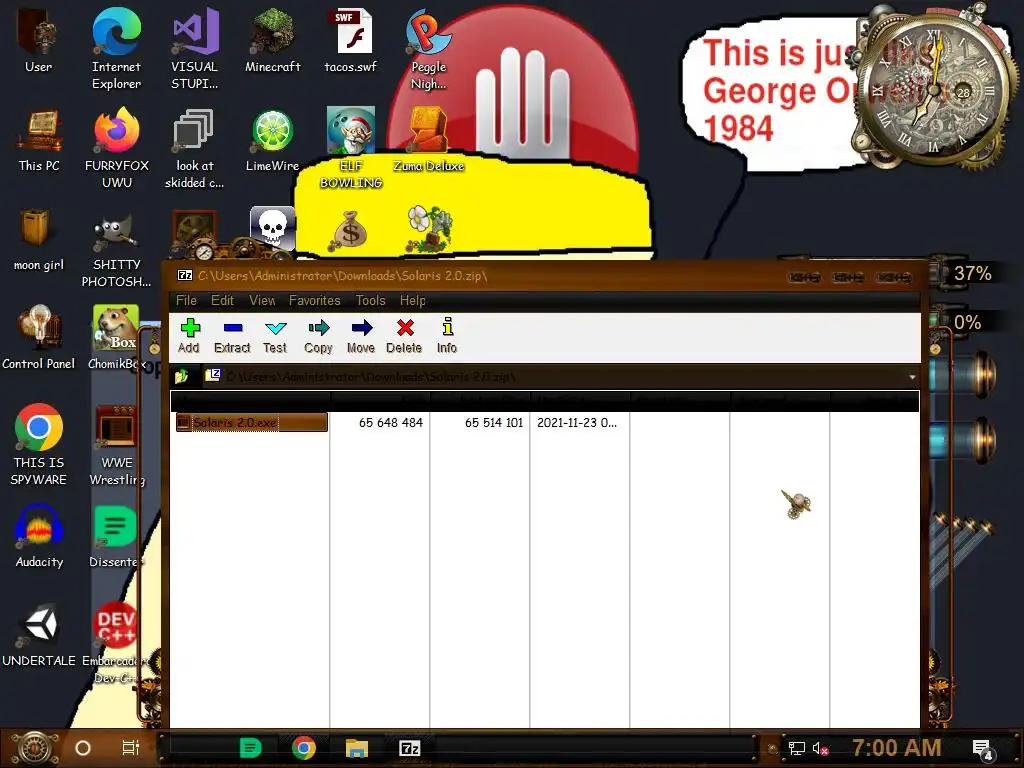Switch to 7-Zip taskbar button
The height and width of the screenshot is (768, 1024).
coord(409,748)
